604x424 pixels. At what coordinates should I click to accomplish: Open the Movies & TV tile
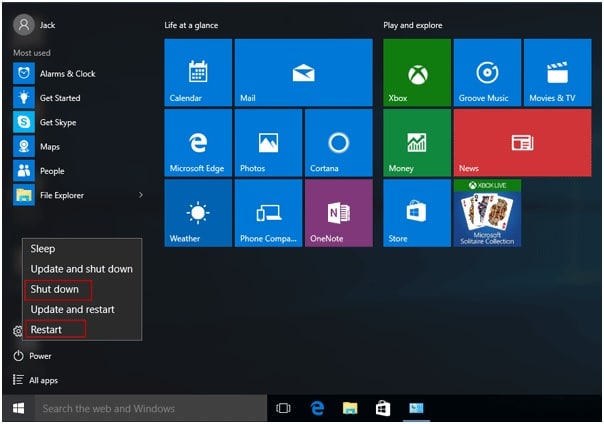(x=557, y=72)
